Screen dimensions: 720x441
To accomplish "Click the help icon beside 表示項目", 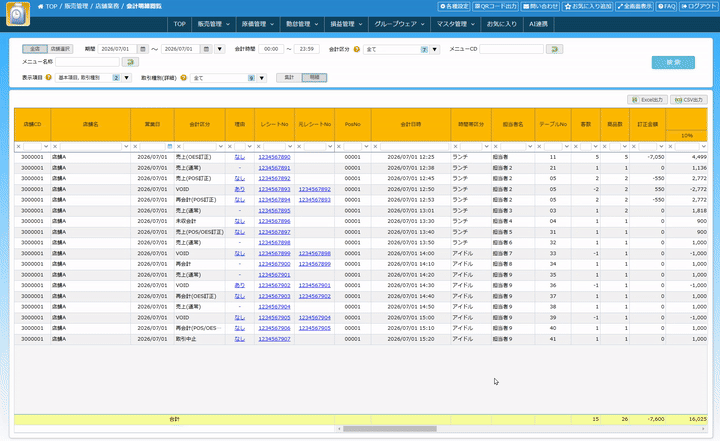I will (x=48, y=78).
